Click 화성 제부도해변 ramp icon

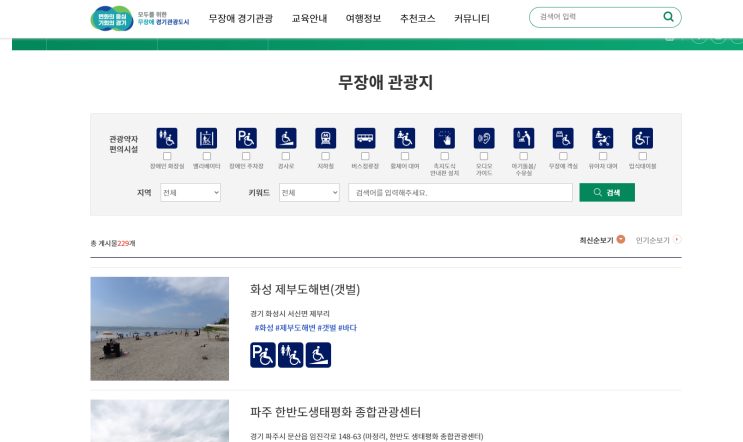[x=318, y=355]
